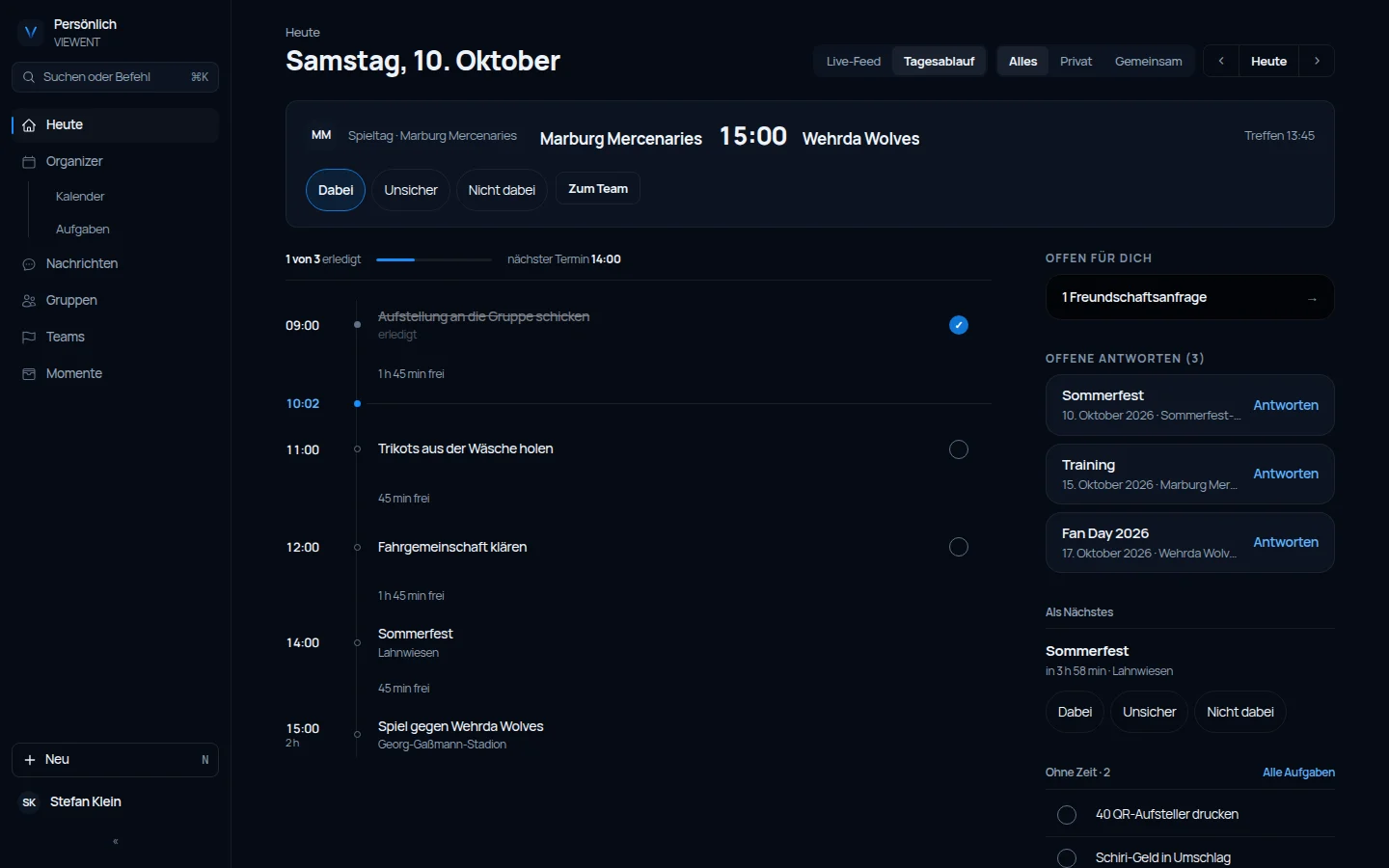
Task: Open Alle Aufgaben link
Action: 1298,773
